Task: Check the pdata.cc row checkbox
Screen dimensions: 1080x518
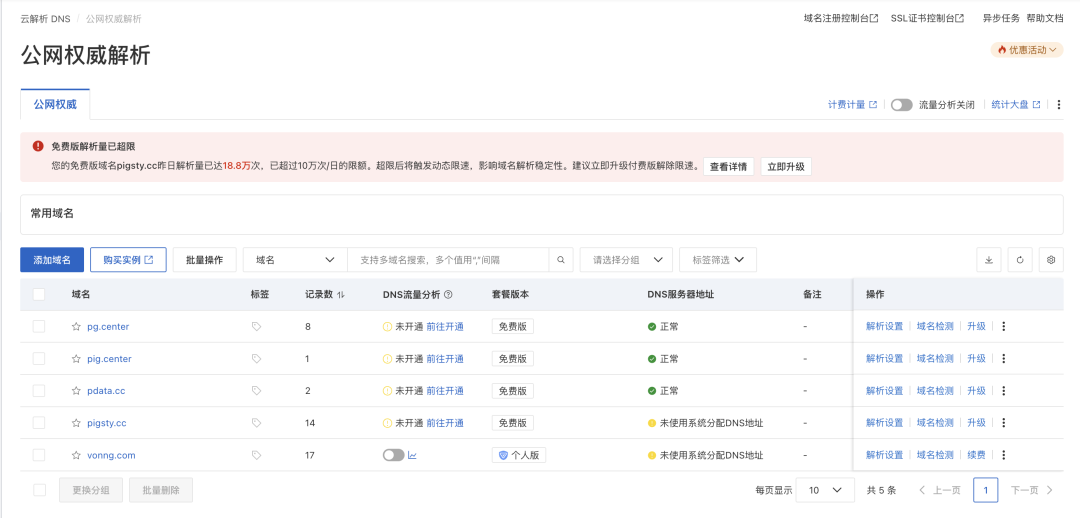Action: pyautogui.click(x=39, y=391)
